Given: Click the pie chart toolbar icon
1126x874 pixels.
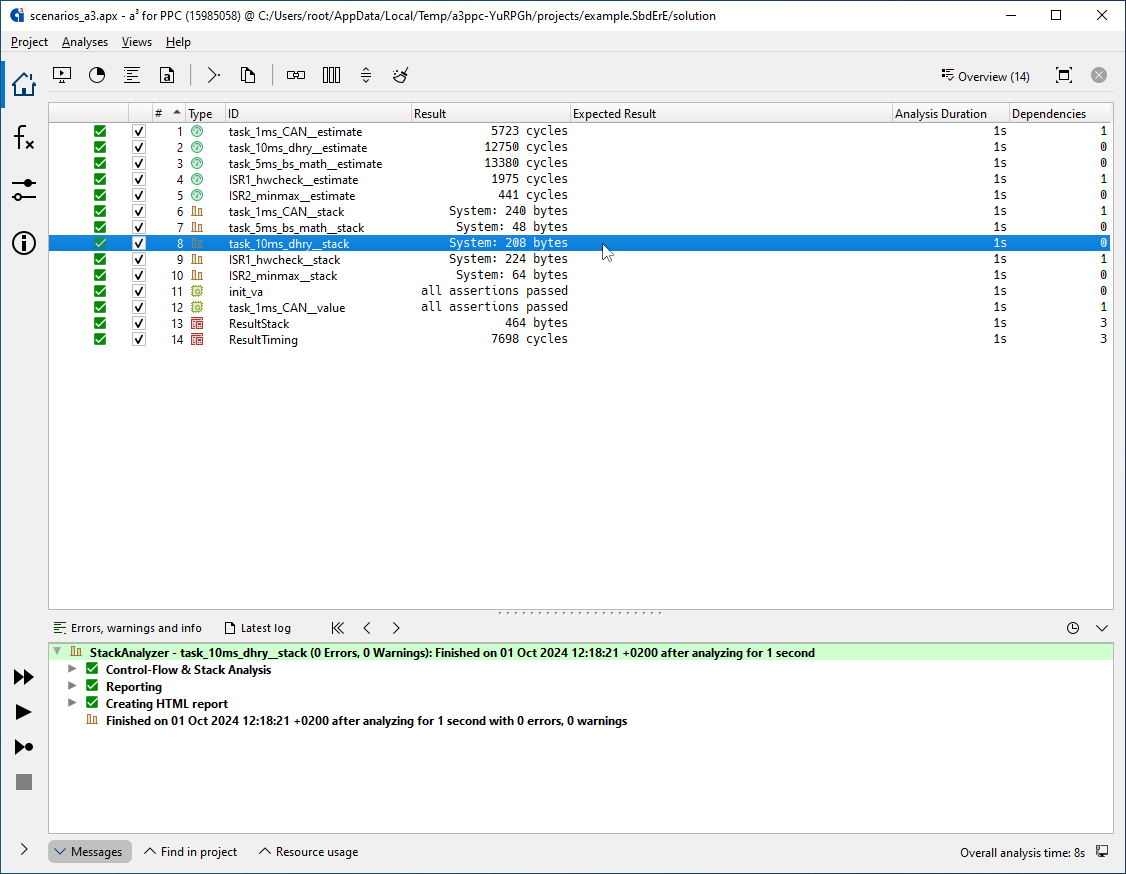Looking at the screenshot, I should (97, 75).
